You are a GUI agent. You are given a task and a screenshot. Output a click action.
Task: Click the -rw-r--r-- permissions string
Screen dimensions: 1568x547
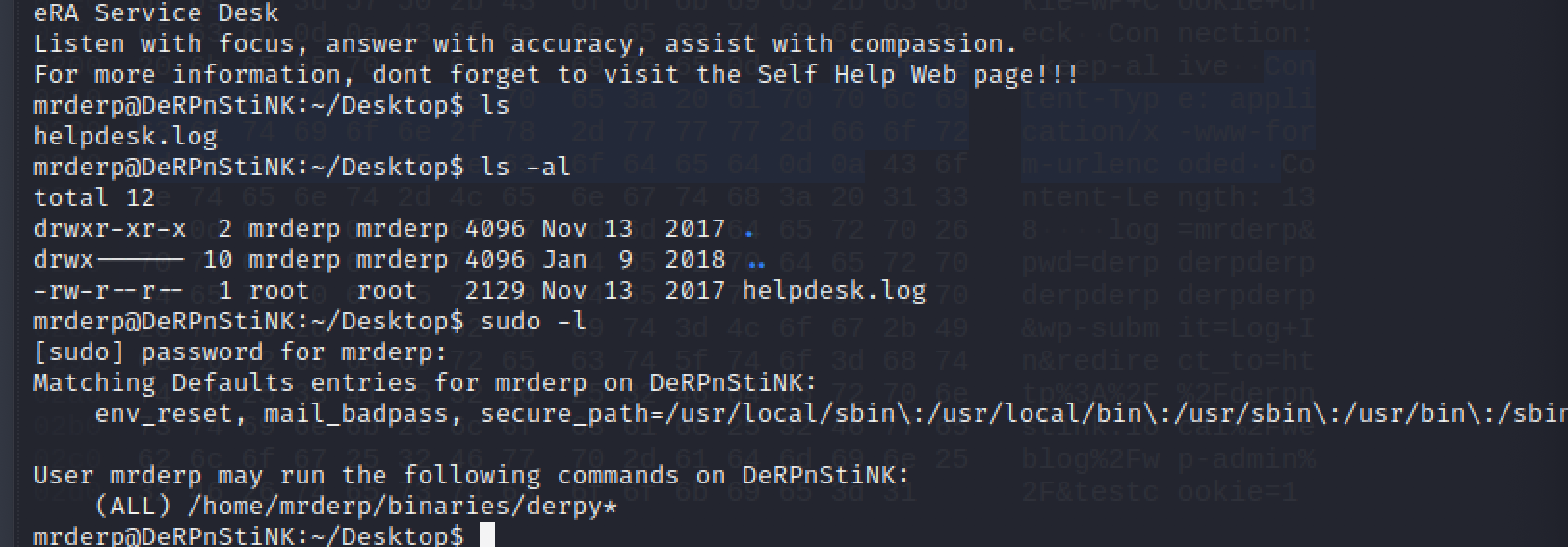[110, 290]
